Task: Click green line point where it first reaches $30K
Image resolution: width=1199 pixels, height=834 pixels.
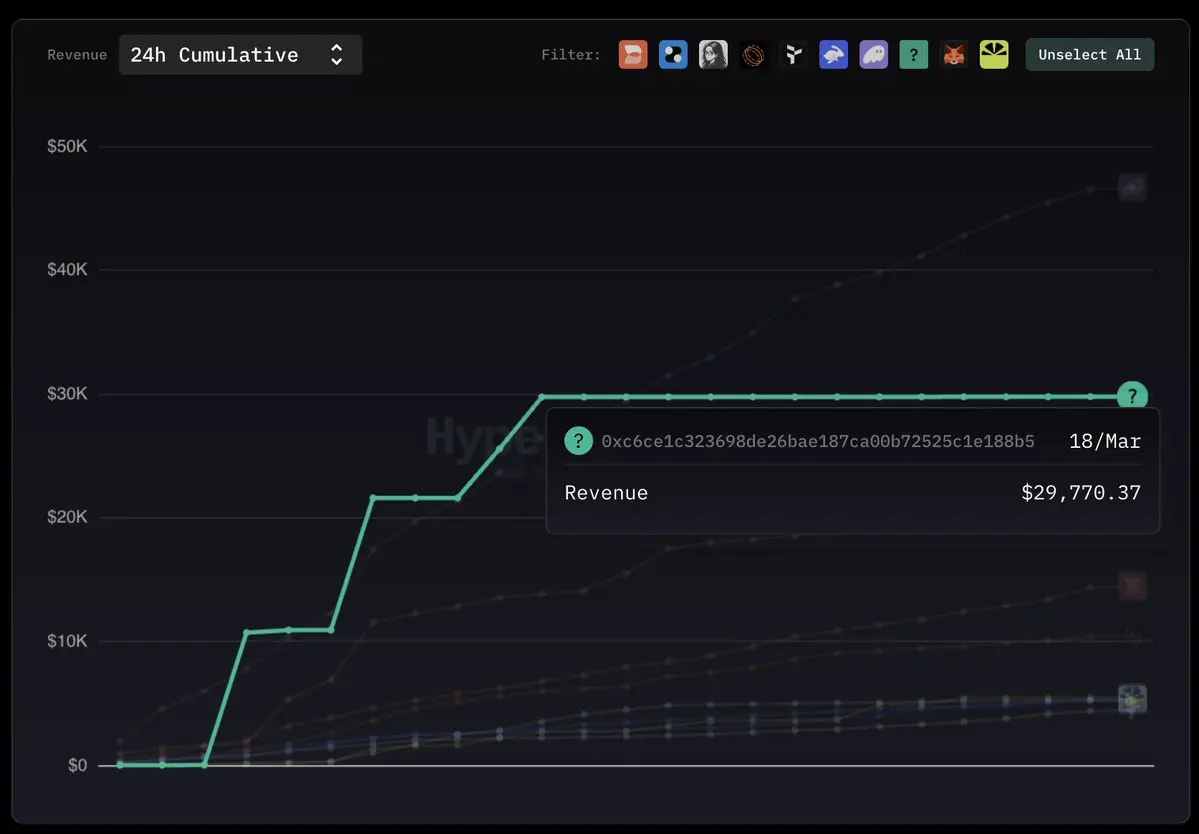Action: (x=542, y=397)
